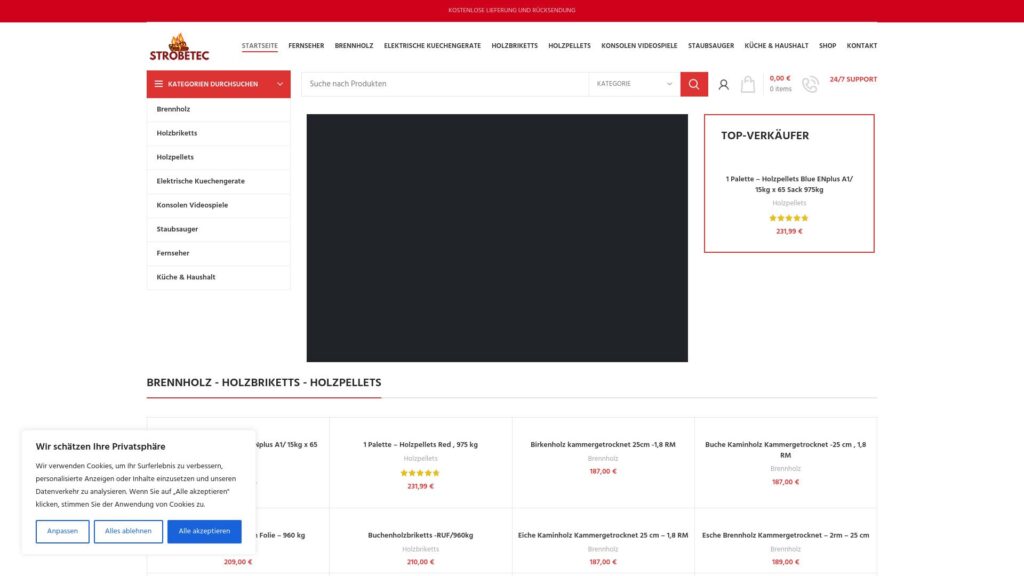Expand the Kategorien Durchsuchen chevron
Image resolution: width=1024 pixels, height=576 pixels.
point(278,84)
